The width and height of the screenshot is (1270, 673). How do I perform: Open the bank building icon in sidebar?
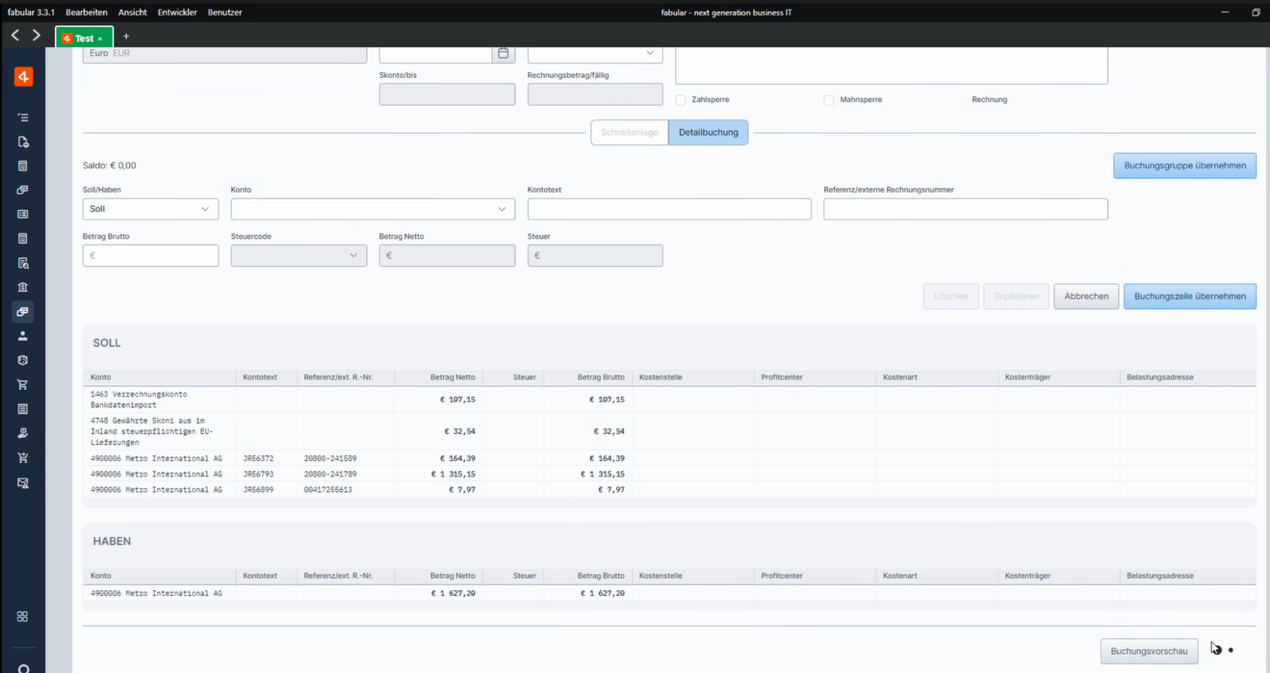pos(23,287)
